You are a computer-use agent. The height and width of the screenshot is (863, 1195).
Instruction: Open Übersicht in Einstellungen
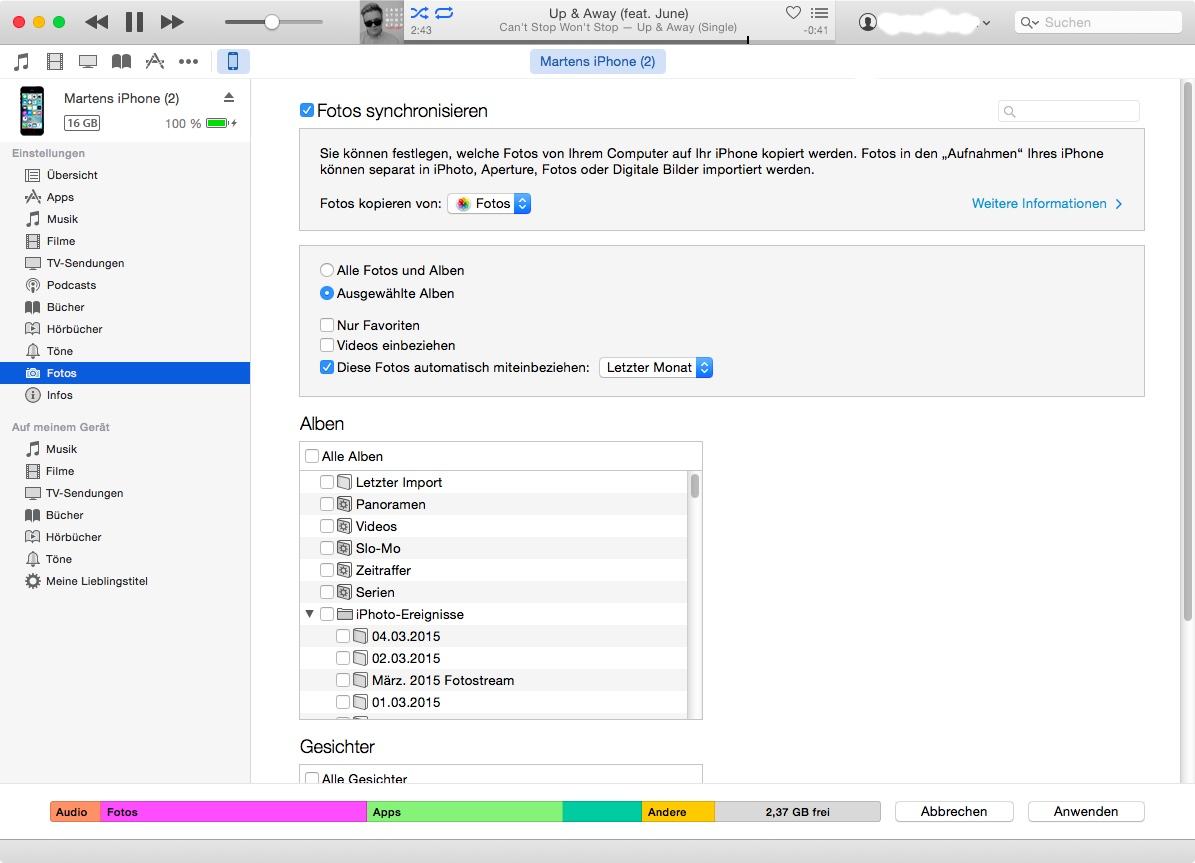pyautogui.click(x=72, y=175)
